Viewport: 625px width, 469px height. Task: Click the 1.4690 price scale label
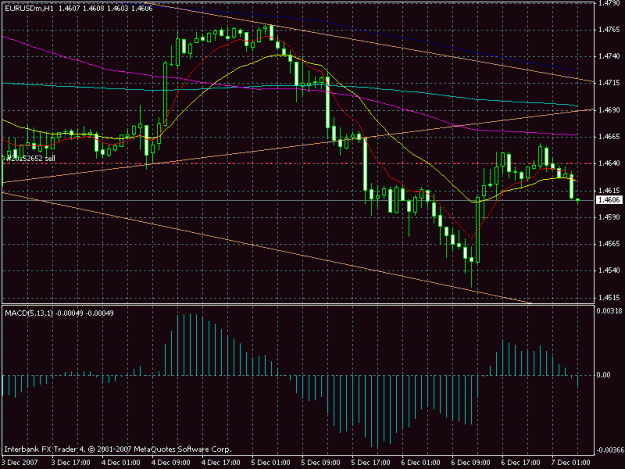click(609, 110)
